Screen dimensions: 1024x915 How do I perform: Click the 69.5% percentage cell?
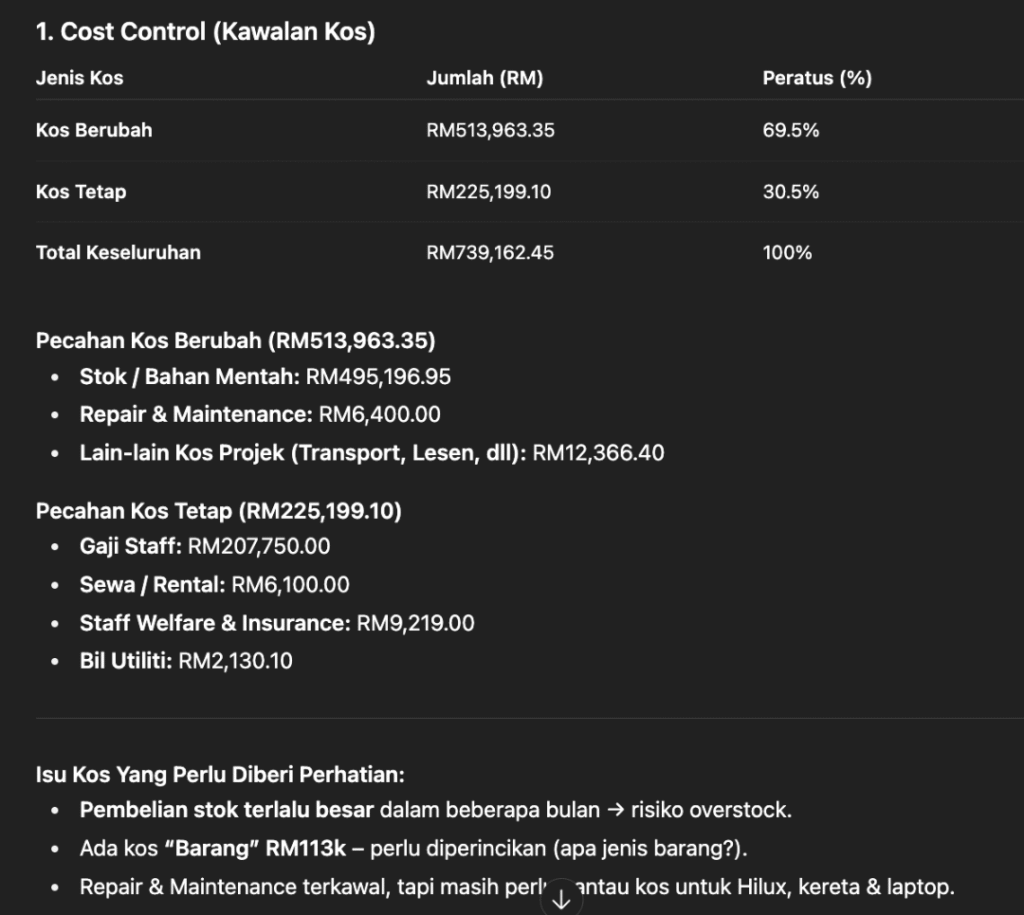(x=791, y=130)
